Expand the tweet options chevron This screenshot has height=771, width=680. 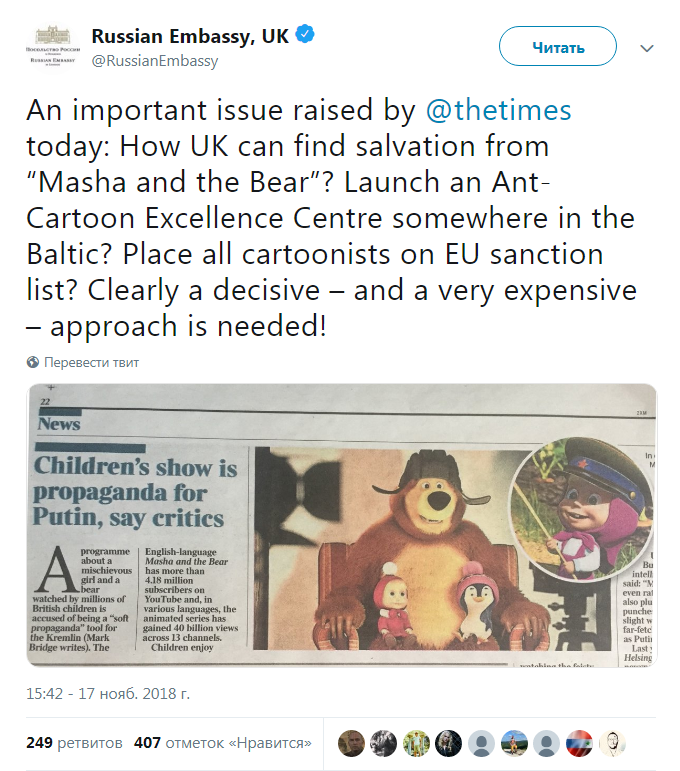(647, 48)
